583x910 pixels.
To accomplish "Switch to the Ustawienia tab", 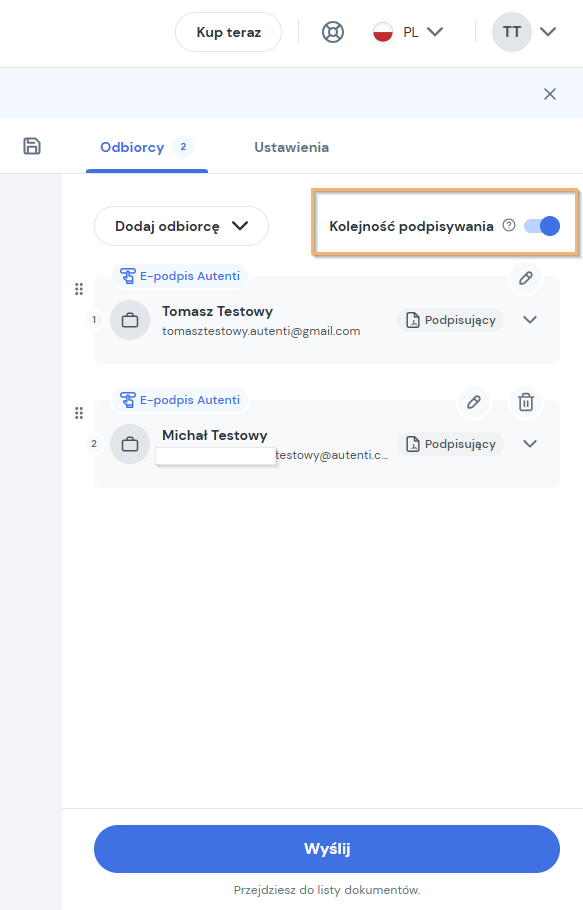I will coord(291,147).
